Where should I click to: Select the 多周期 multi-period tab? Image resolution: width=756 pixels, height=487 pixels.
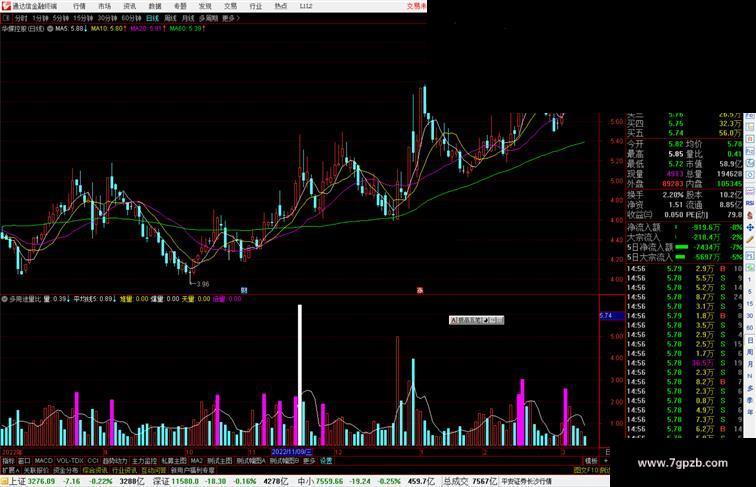click(x=208, y=18)
